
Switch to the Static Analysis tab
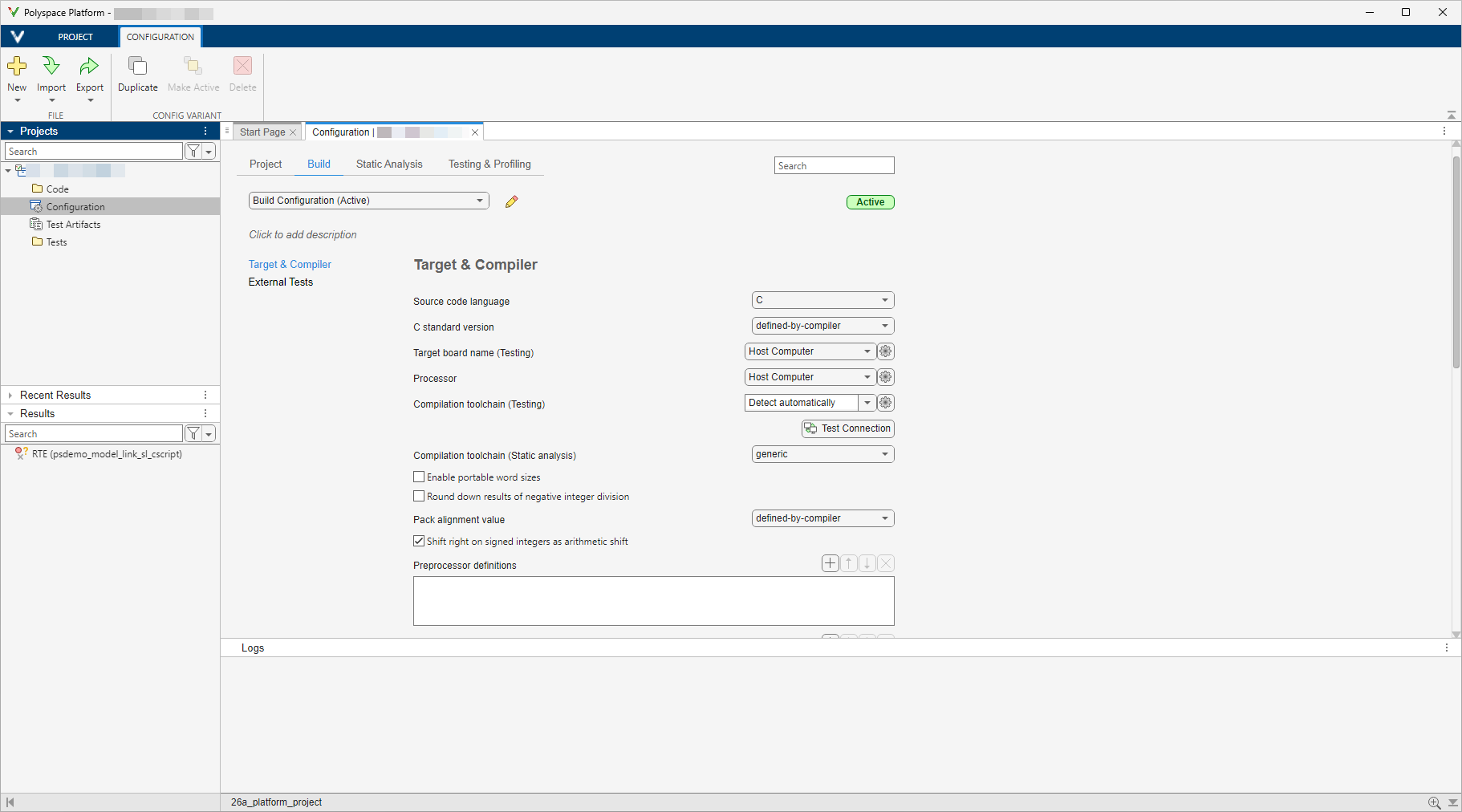389,164
